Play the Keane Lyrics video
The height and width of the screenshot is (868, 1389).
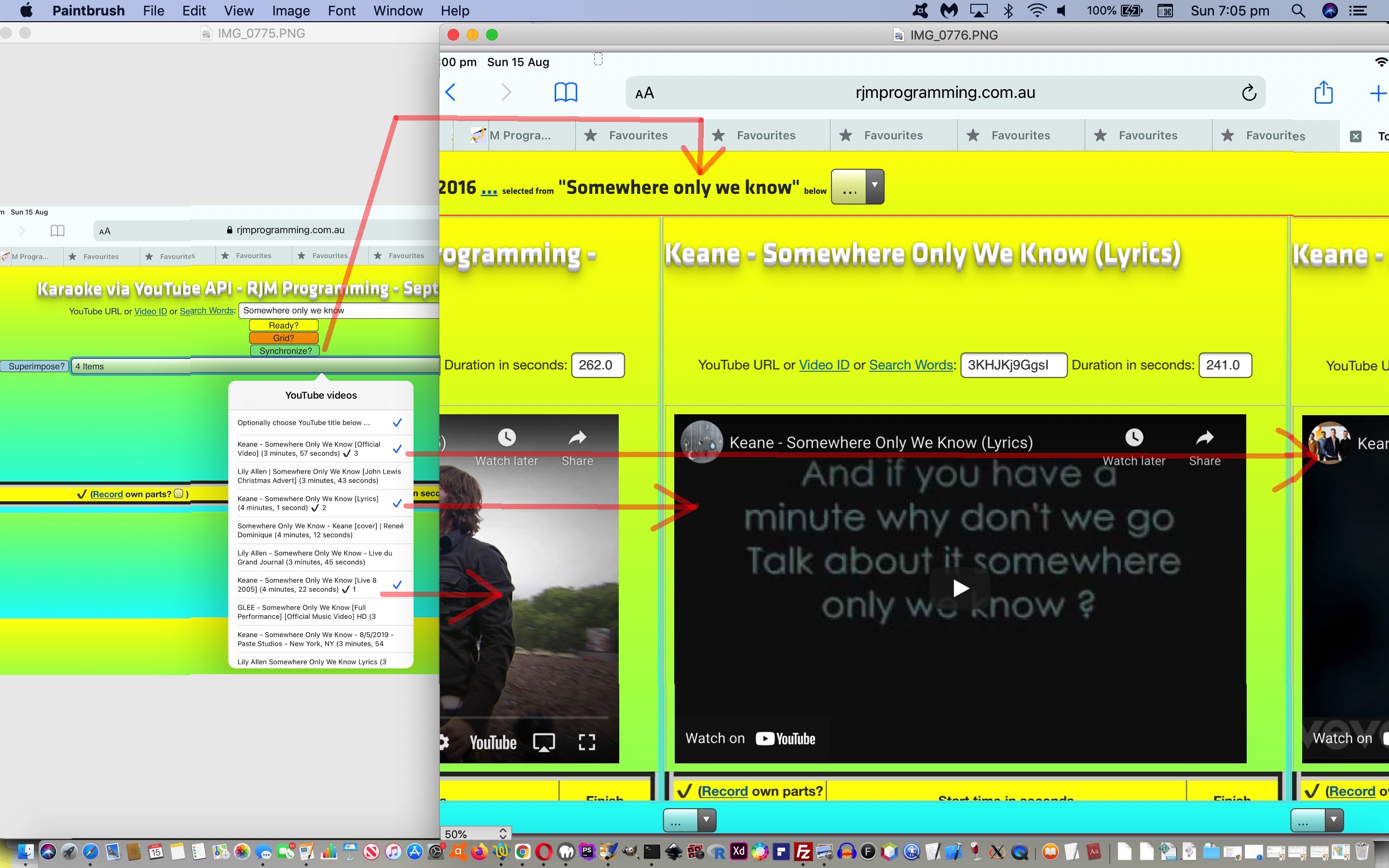(x=960, y=588)
